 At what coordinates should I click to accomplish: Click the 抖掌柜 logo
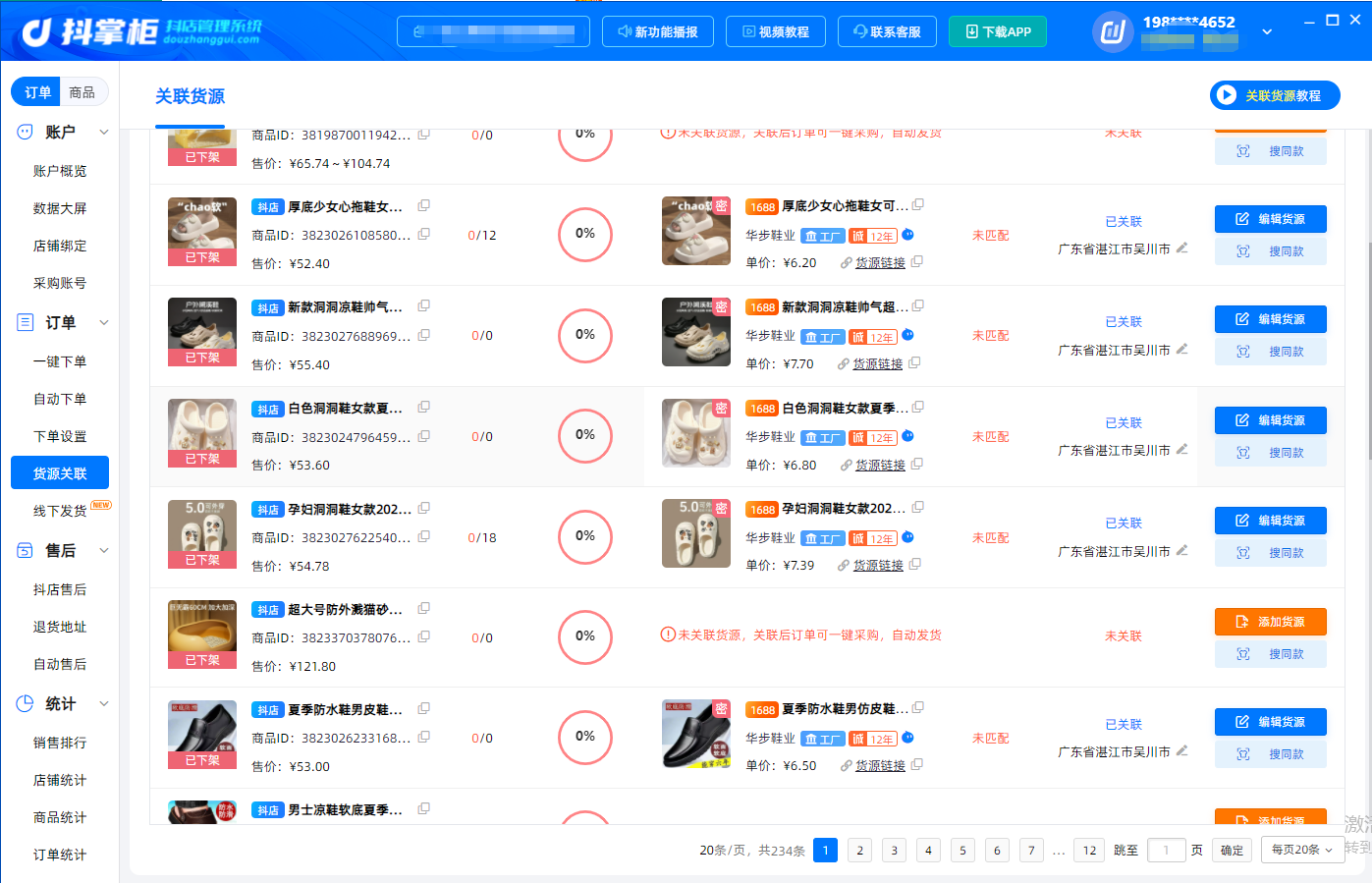pos(142,31)
